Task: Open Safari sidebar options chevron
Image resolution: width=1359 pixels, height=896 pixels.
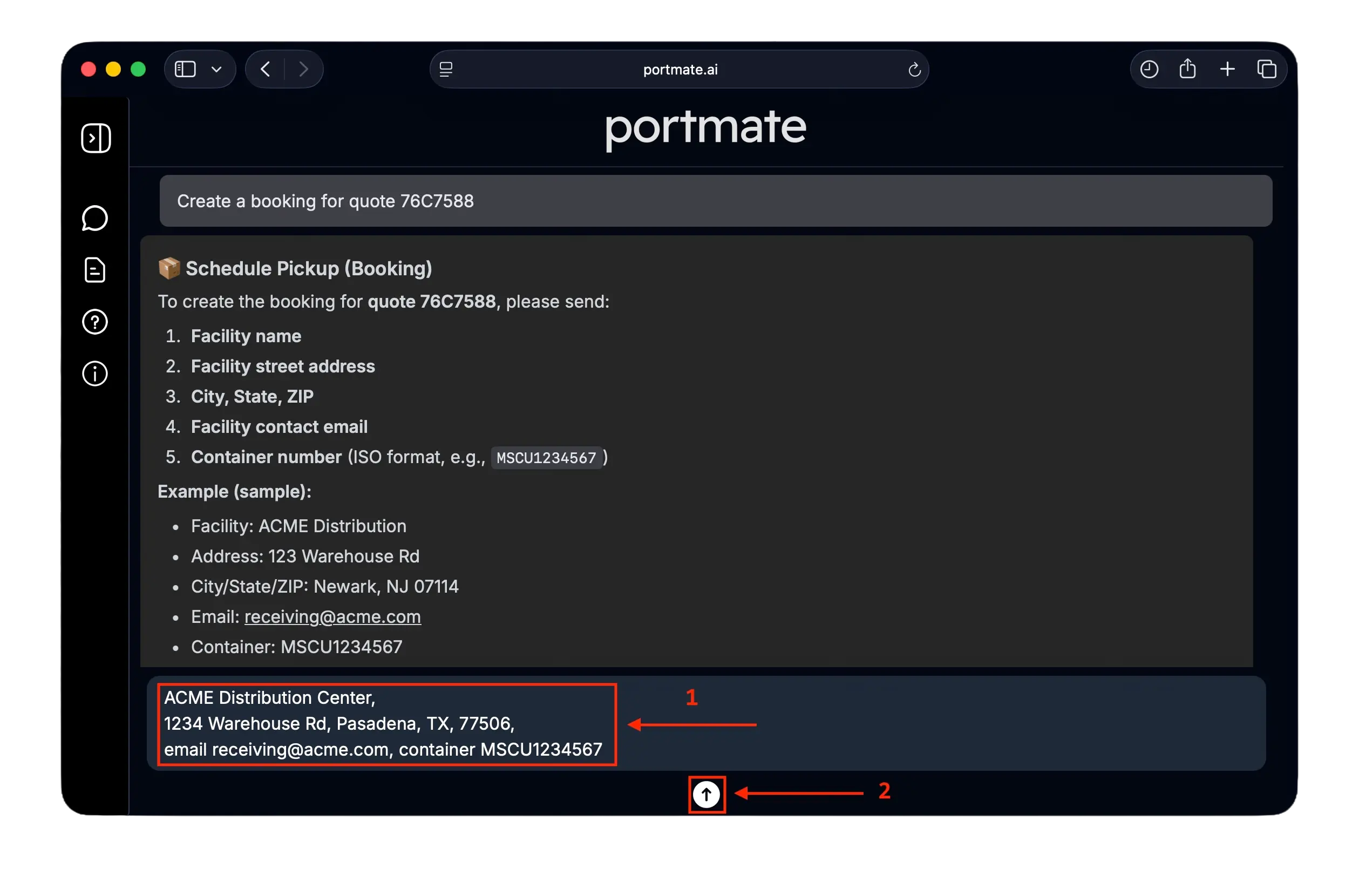Action: point(216,70)
